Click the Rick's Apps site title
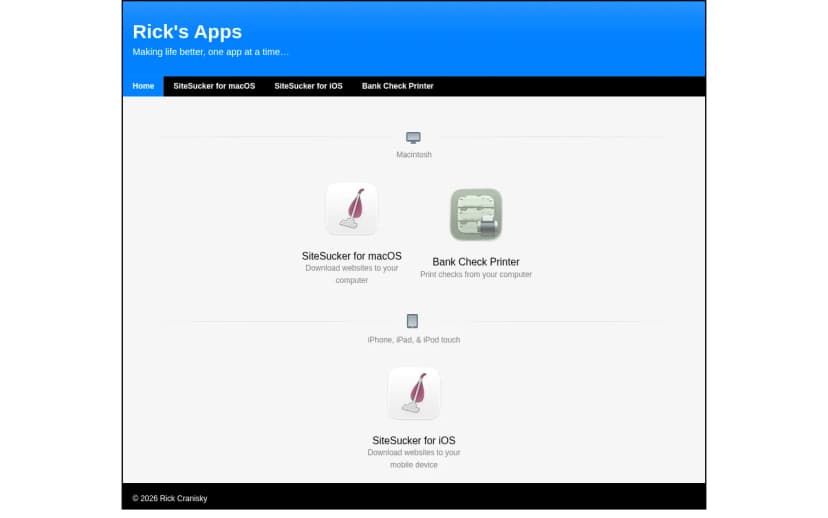The image size is (828, 518). 187,32
